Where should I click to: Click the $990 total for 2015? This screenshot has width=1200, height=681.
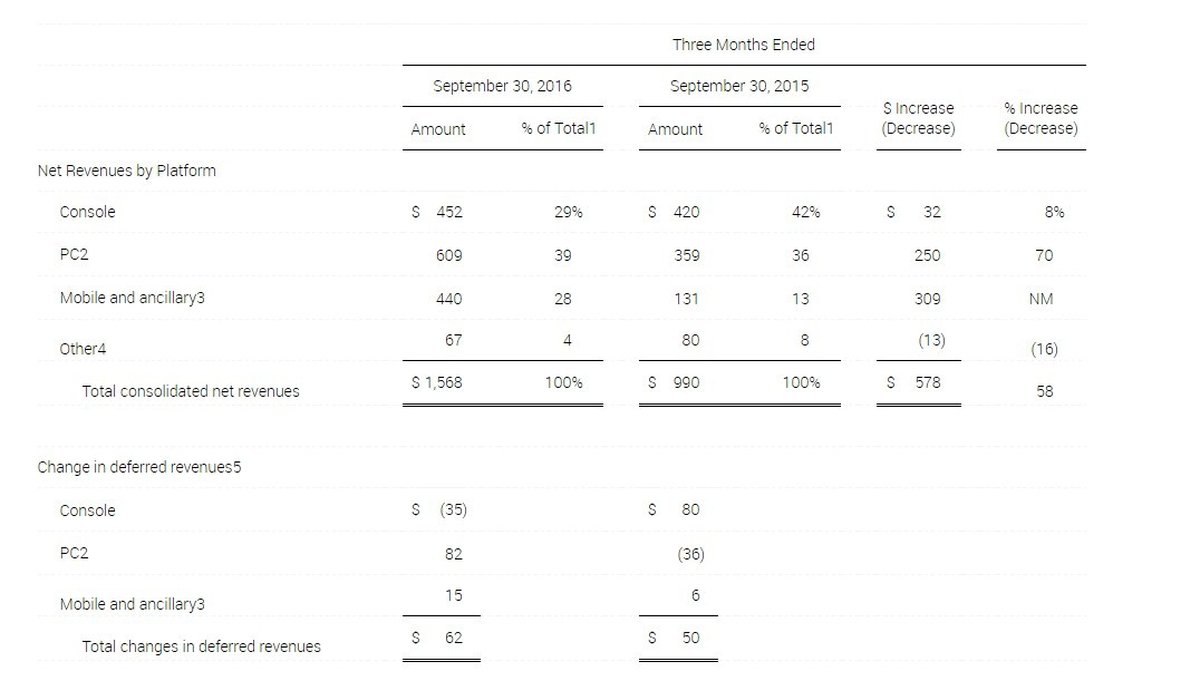(675, 382)
